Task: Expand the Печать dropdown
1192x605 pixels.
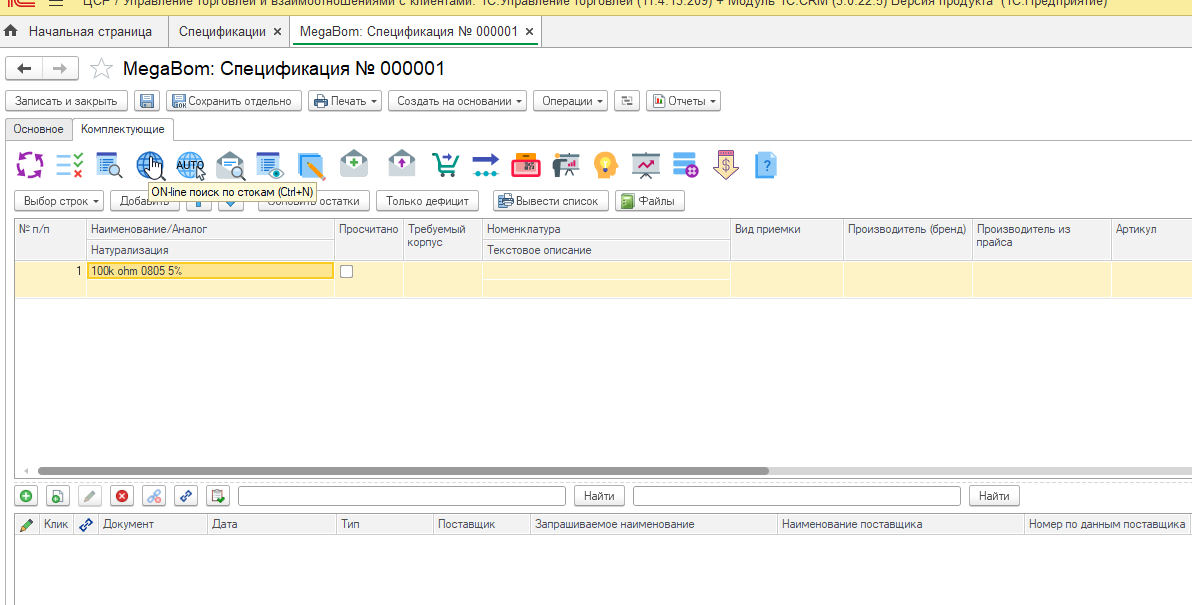Action: click(345, 101)
